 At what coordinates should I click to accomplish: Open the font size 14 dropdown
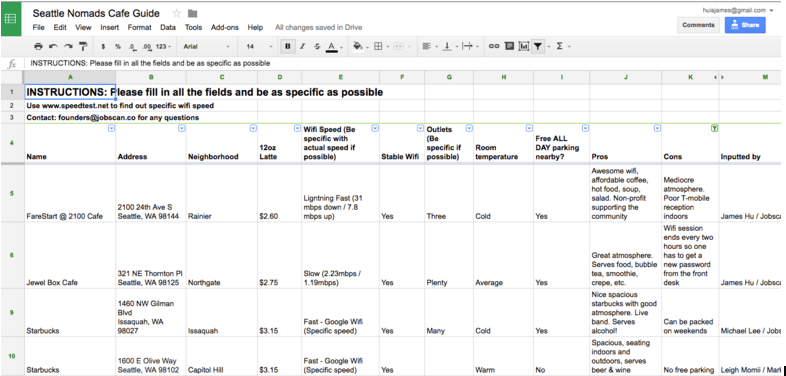(259, 46)
